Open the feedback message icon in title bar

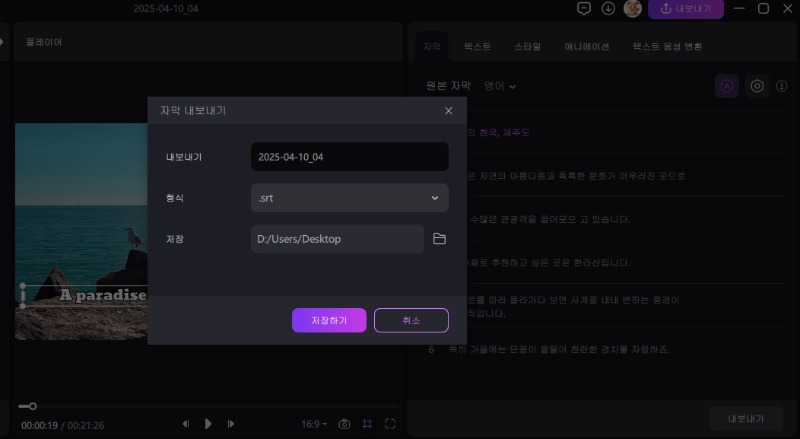(x=584, y=8)
